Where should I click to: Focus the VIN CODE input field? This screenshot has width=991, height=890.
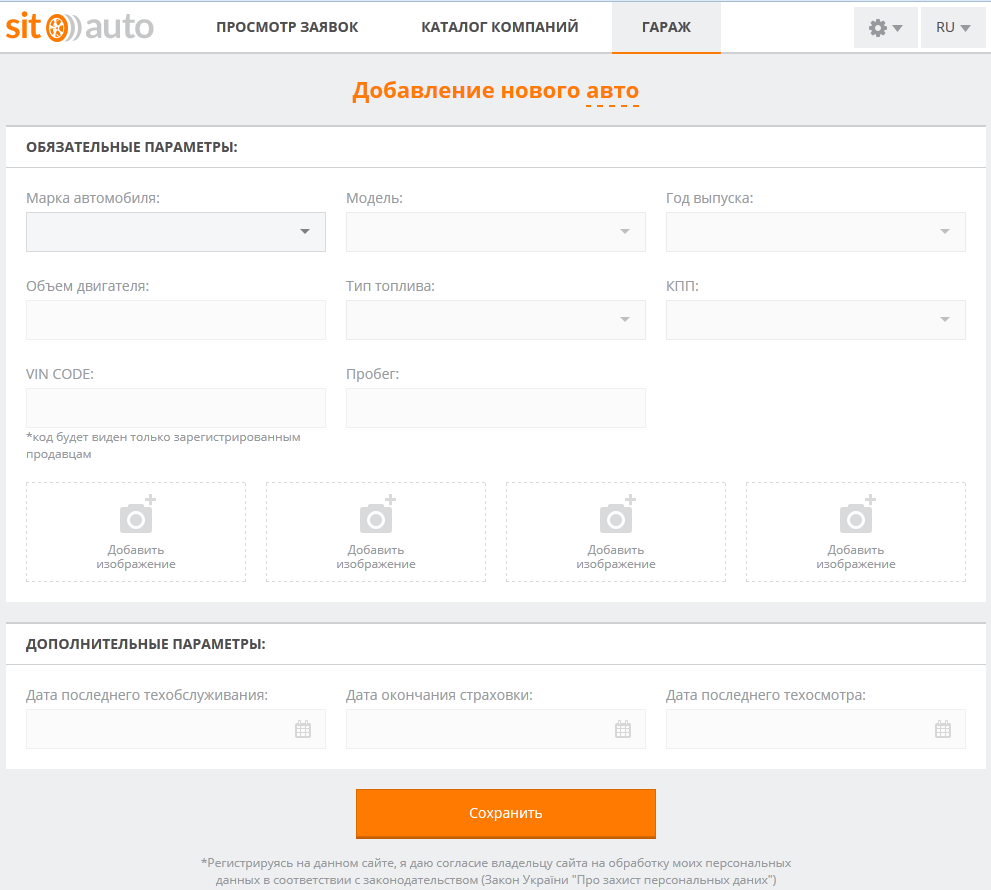pos(176,408)
